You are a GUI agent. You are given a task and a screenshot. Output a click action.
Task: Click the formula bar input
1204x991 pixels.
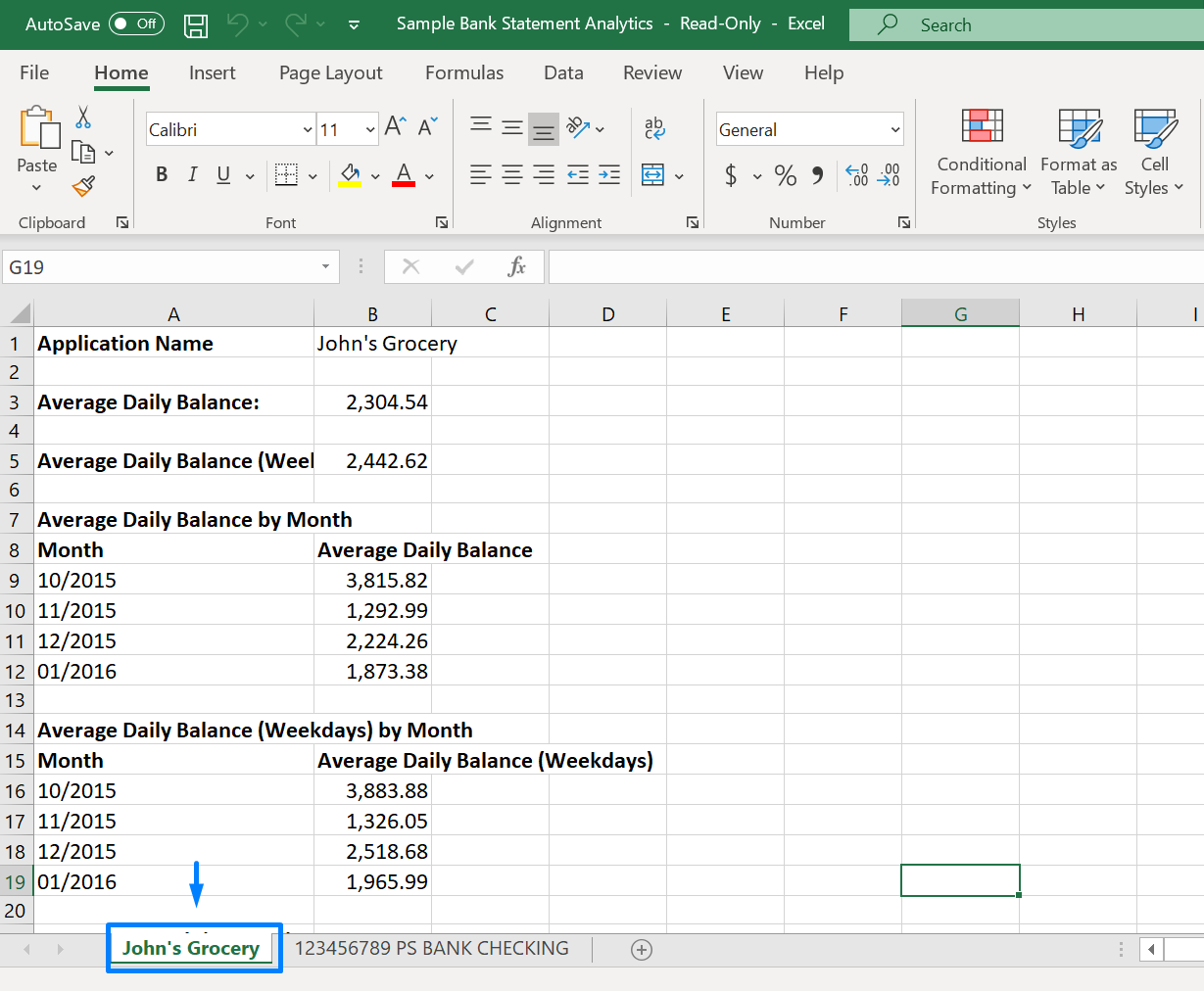point(876,267)
